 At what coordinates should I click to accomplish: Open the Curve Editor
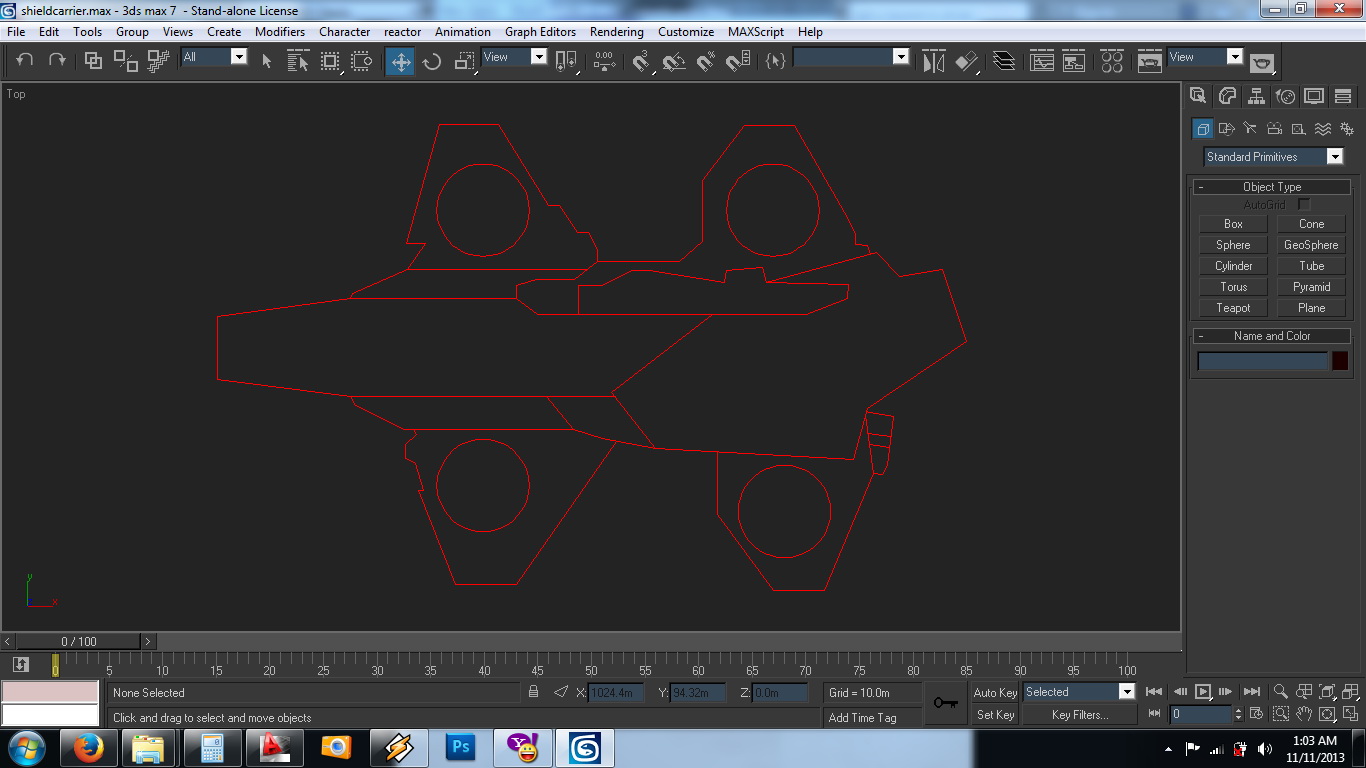click(1042, 61)
